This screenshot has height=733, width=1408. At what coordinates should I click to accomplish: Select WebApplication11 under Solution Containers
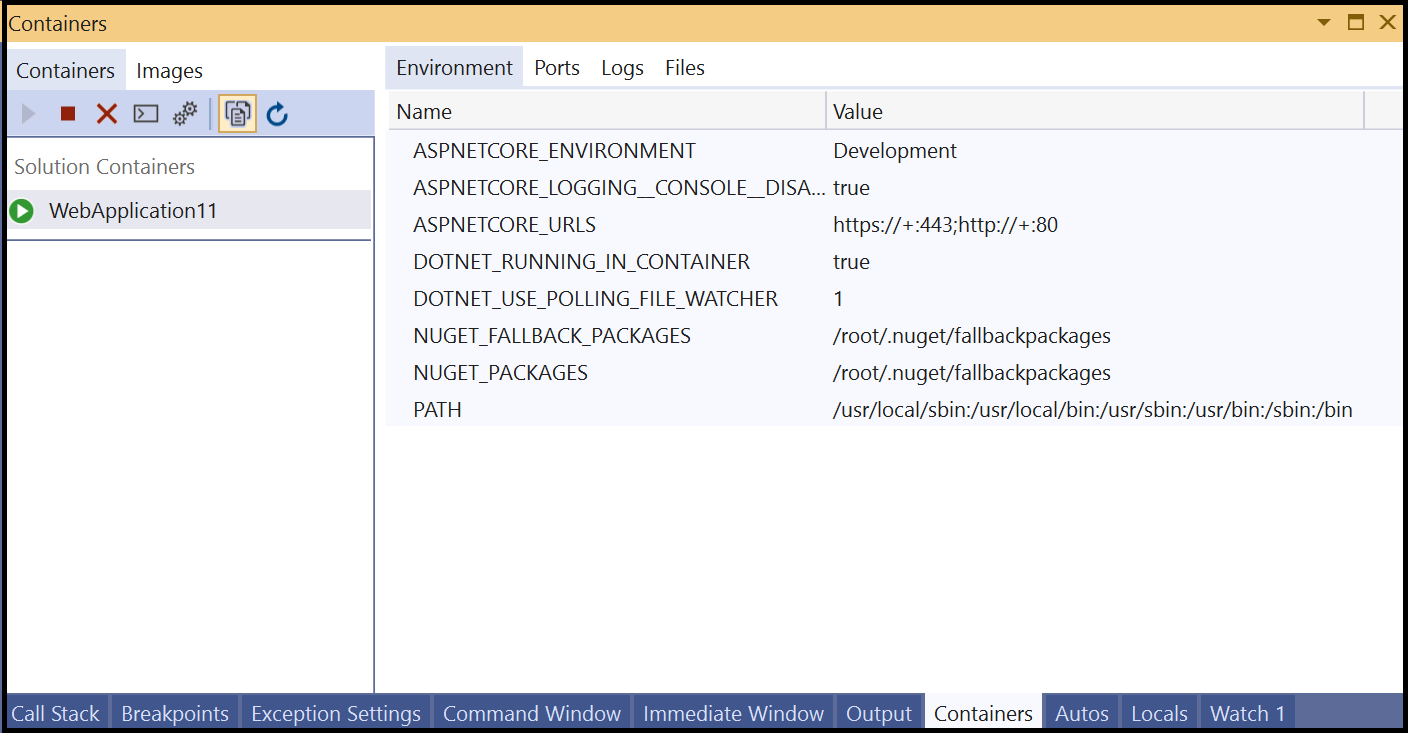click(x=134, y=210)
